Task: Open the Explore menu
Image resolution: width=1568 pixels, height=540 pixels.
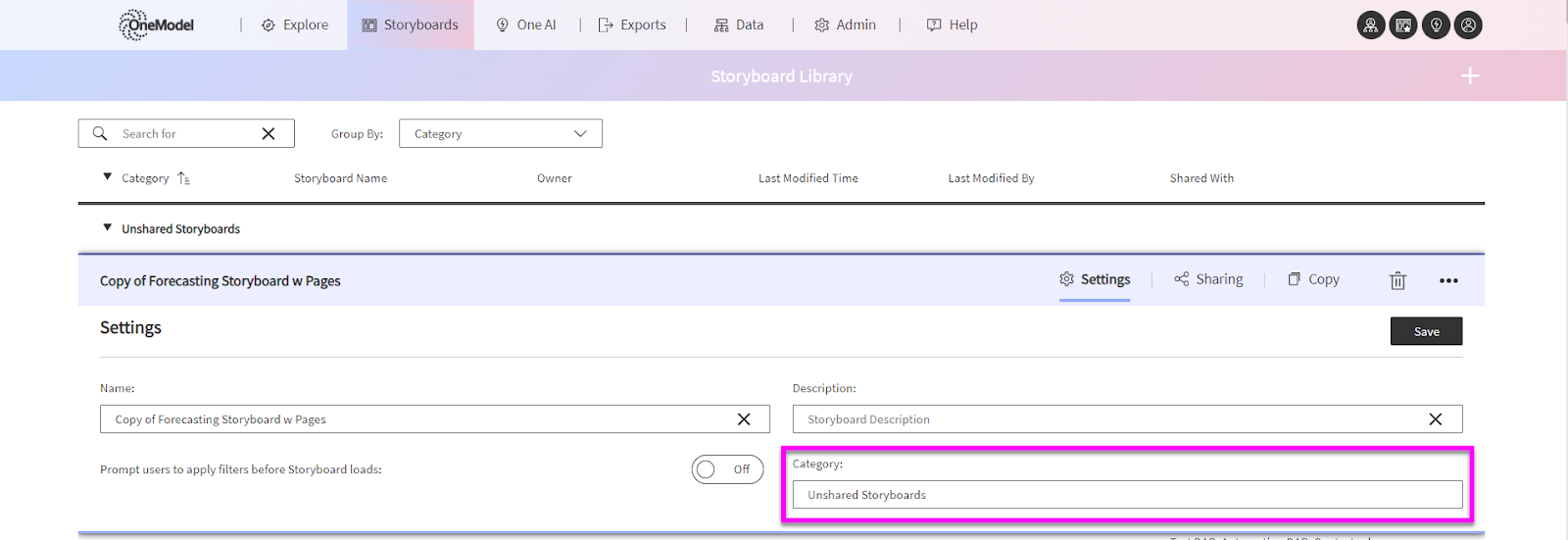Action: 295,25
